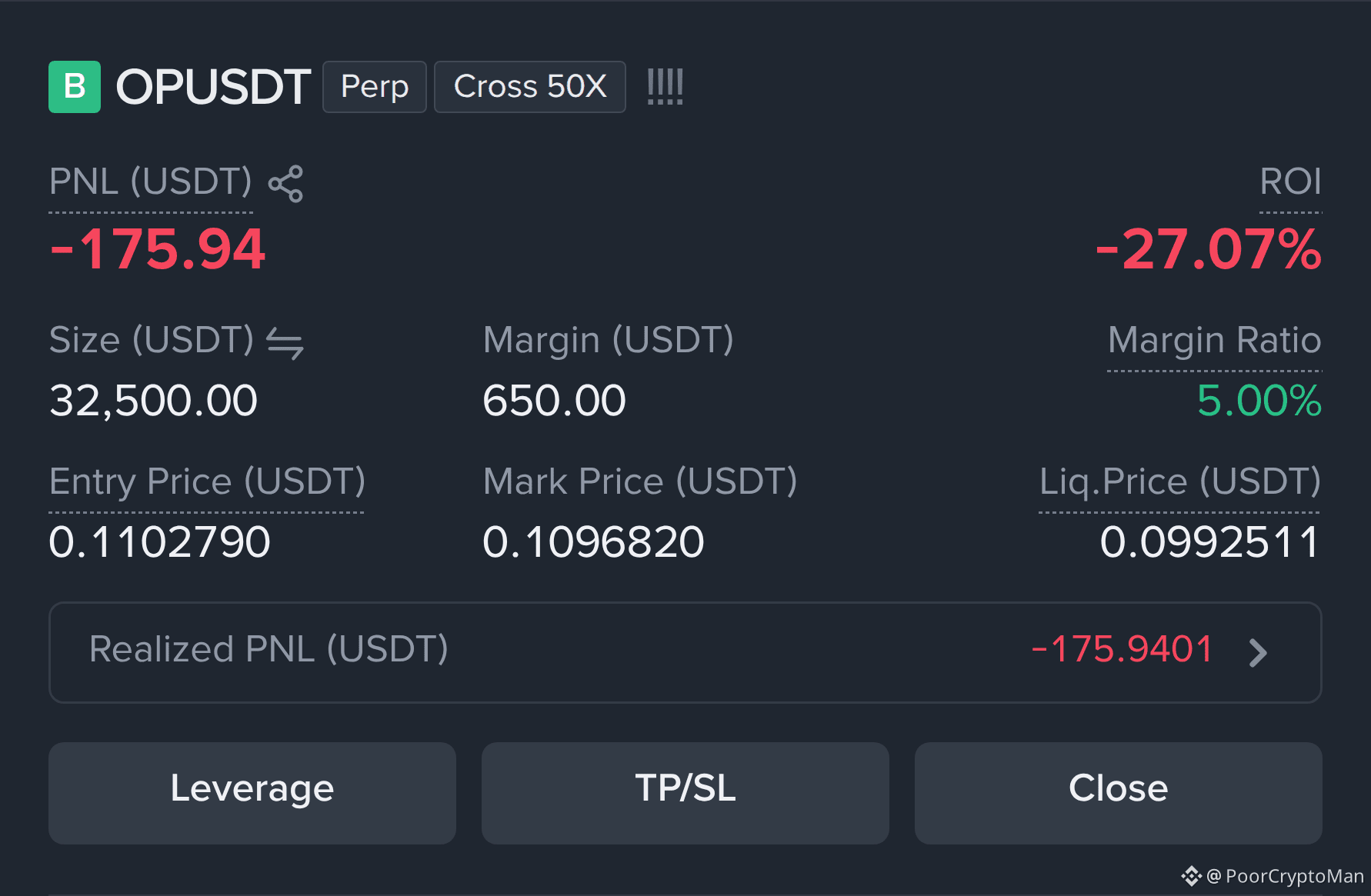Select the Cross 50X margin mode tag
The height and width of the screenshot is (896, 1371).
(x=530, y=87)
